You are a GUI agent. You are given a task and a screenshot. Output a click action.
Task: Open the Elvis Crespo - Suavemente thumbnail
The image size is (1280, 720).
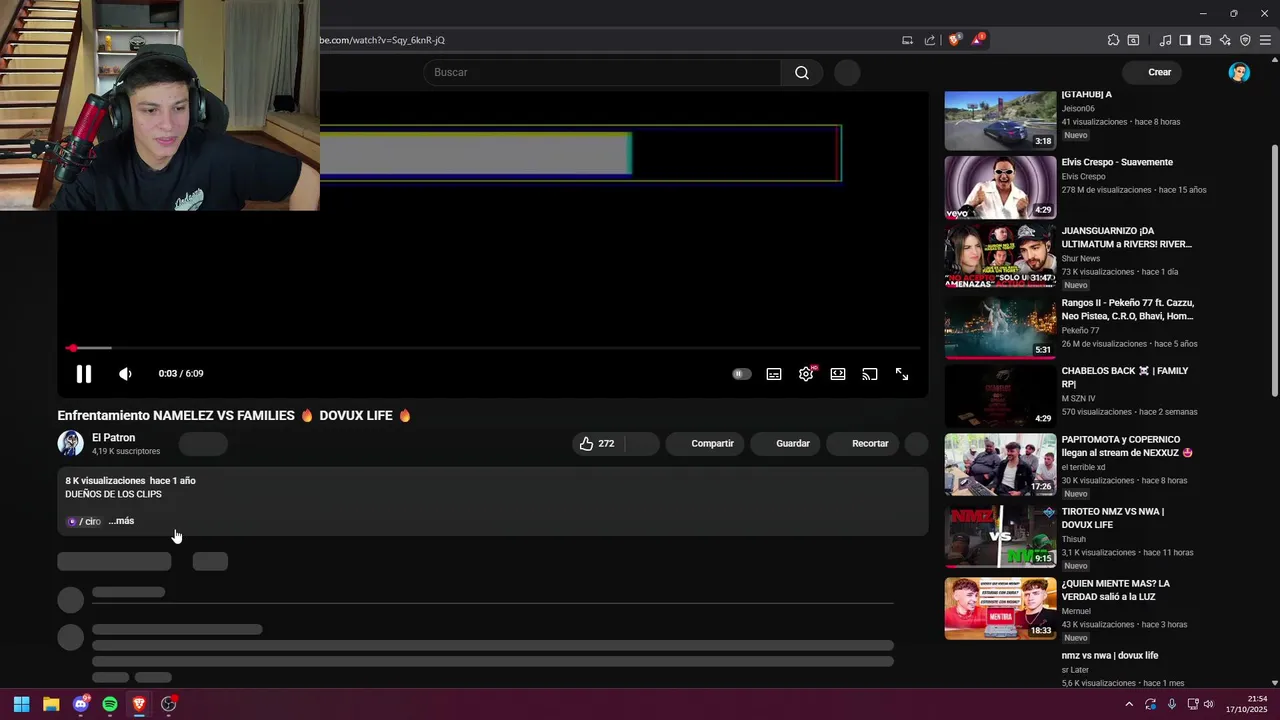pyautogui.click(x=1000, y=187)
